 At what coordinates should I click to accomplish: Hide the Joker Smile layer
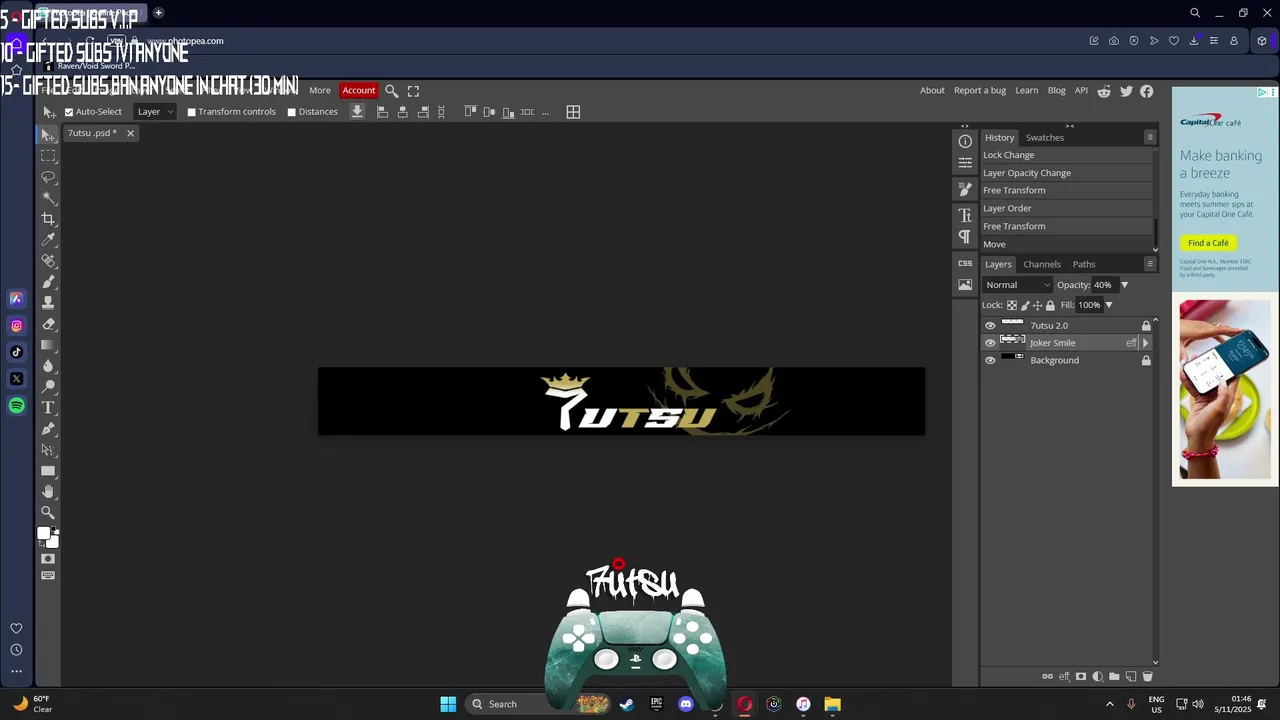(x=990, y=343)
